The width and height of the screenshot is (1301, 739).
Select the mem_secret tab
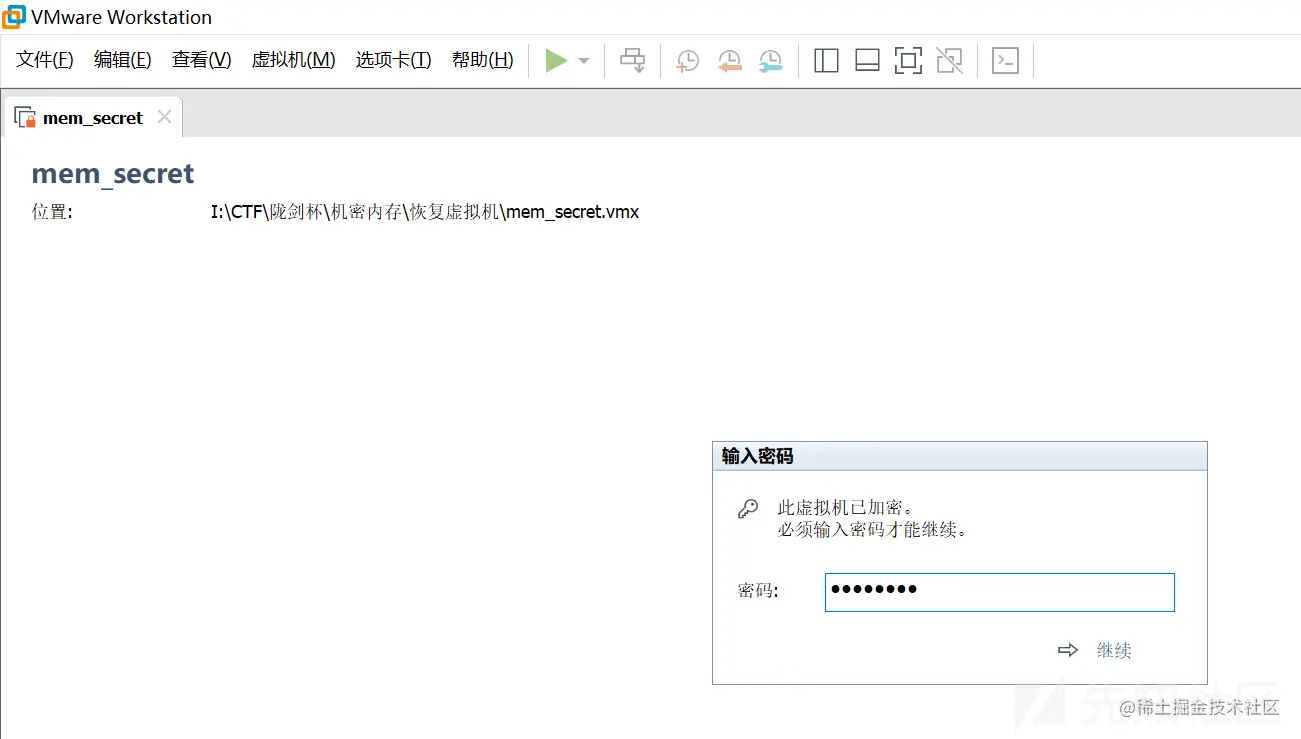click(x=93, y=118)
